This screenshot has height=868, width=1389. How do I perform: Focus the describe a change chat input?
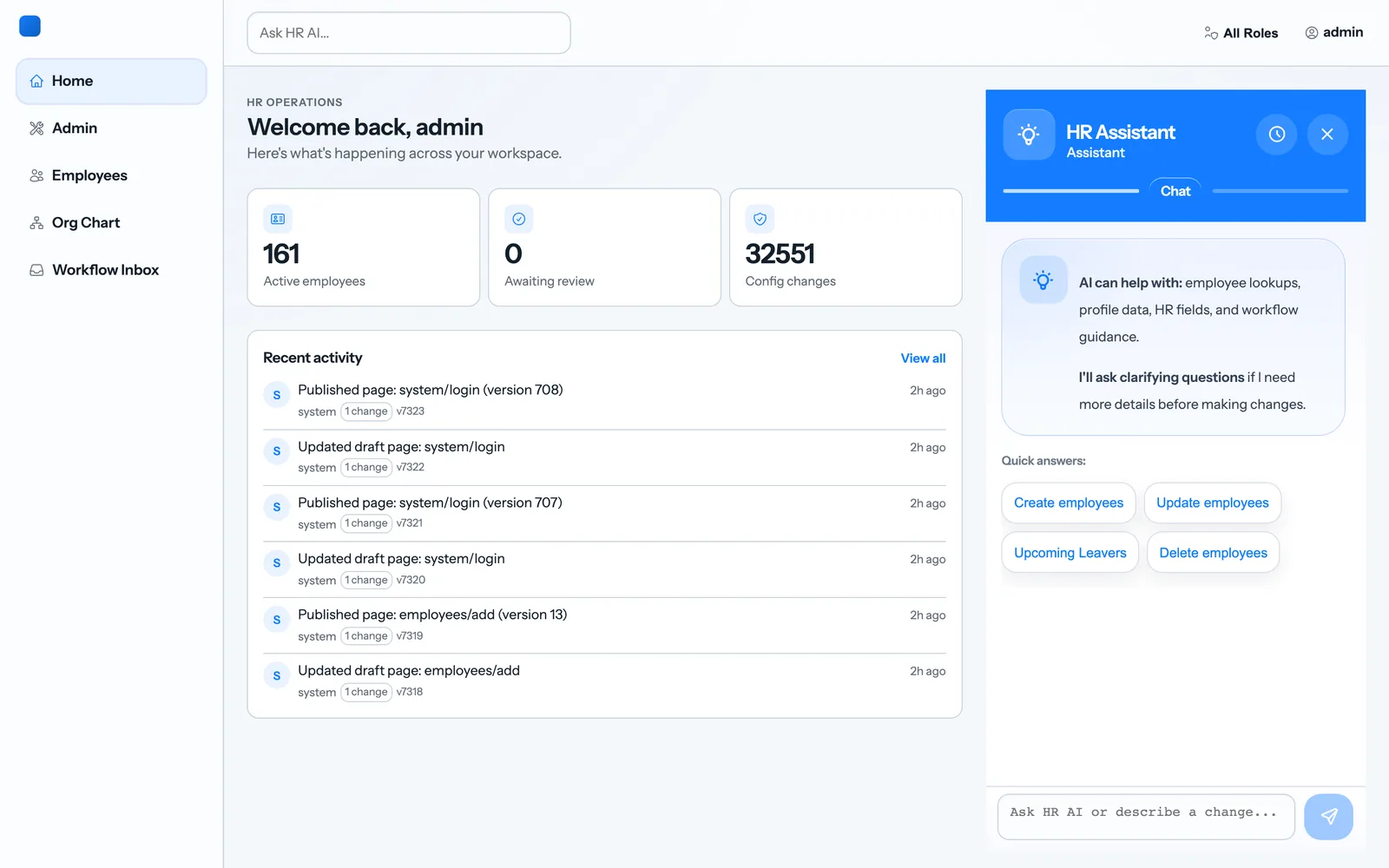(1146, 817)
